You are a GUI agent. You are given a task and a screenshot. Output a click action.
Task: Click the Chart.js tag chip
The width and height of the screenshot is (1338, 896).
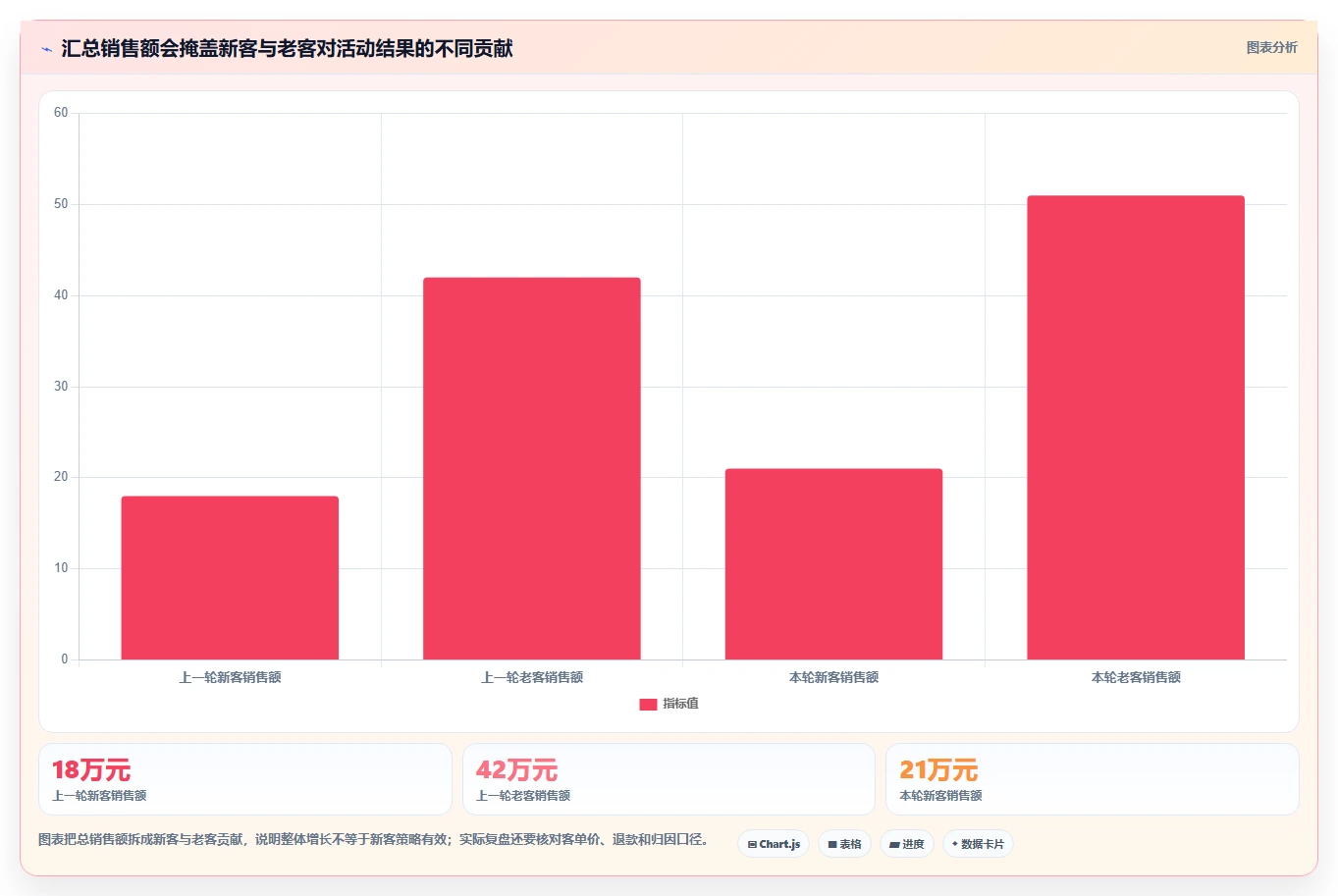tap(774, 844)
